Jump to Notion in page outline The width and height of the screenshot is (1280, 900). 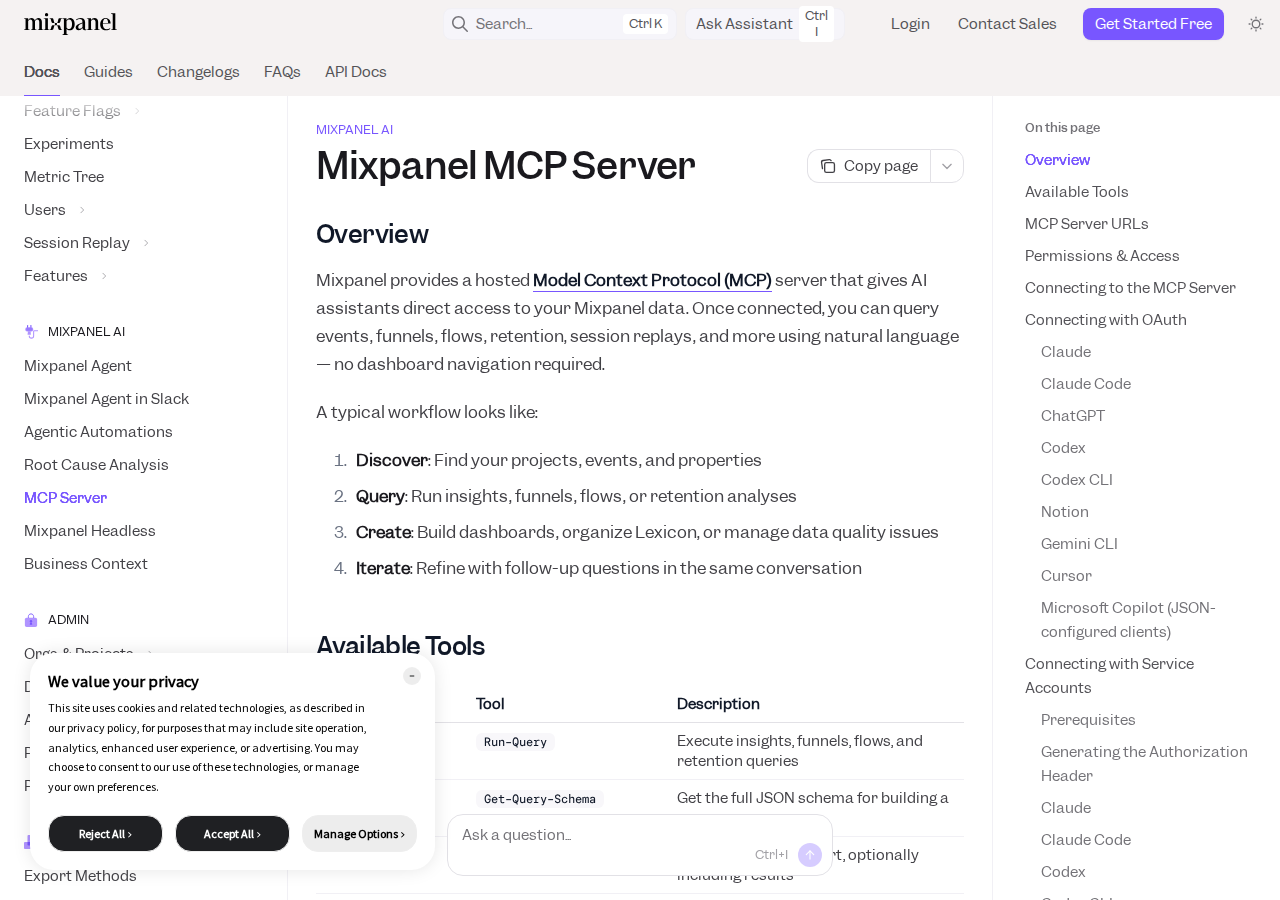click(x=1065, y=512)
